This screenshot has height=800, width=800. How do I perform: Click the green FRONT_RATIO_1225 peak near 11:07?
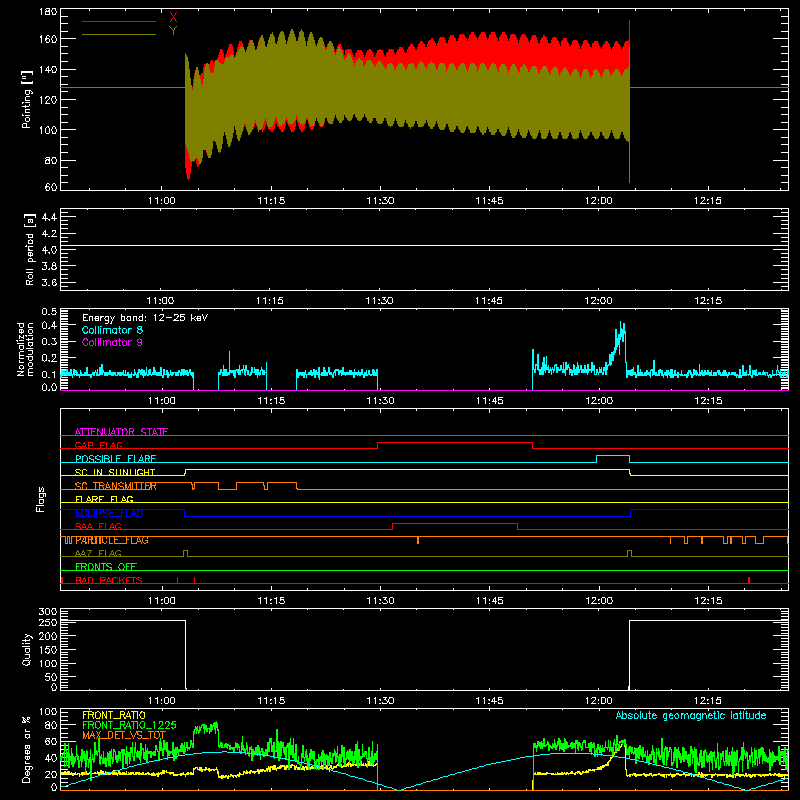pyautogui.click(x=206, y=727)
